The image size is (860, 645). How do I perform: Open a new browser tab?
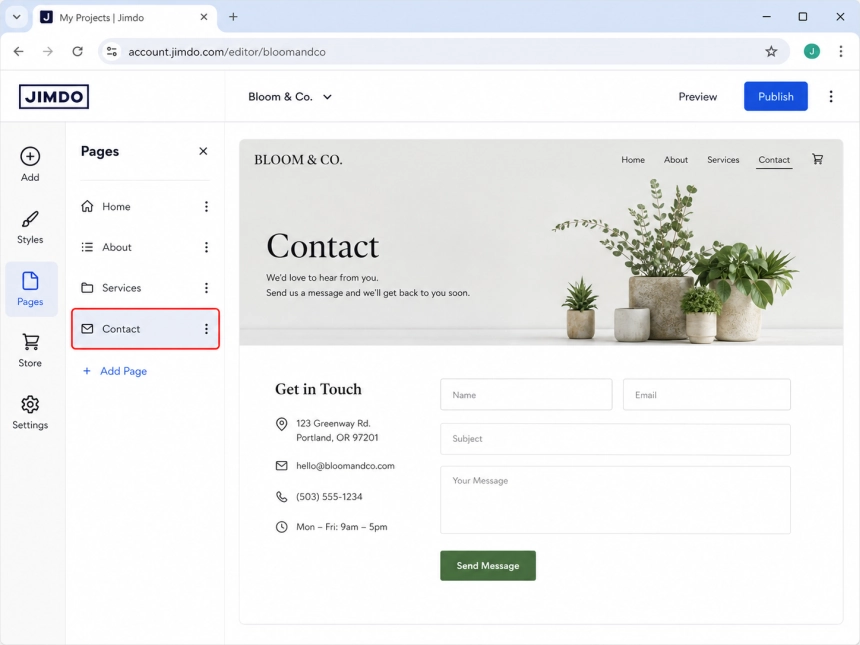pyautogui.click(x=233, y=17)
